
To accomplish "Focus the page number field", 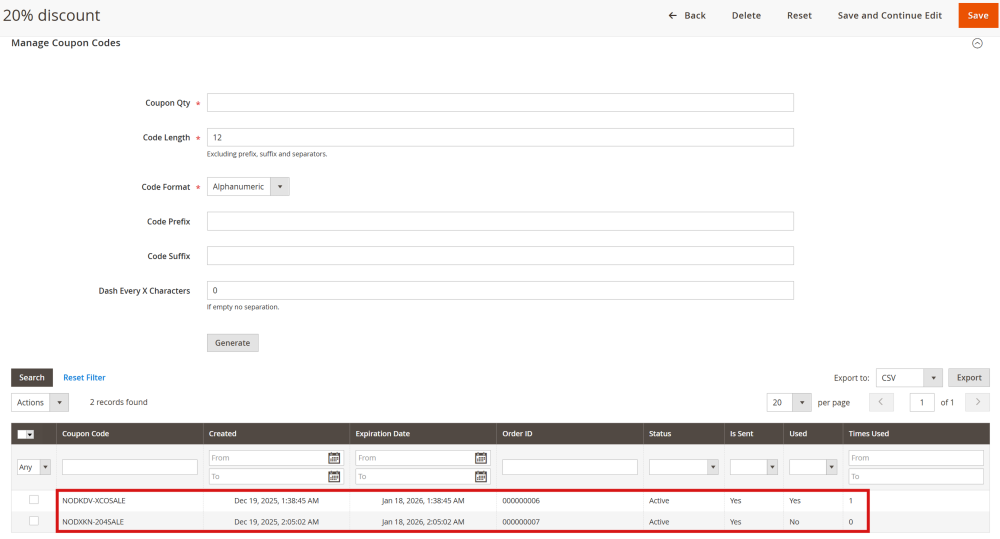I will tap(922, 402).
